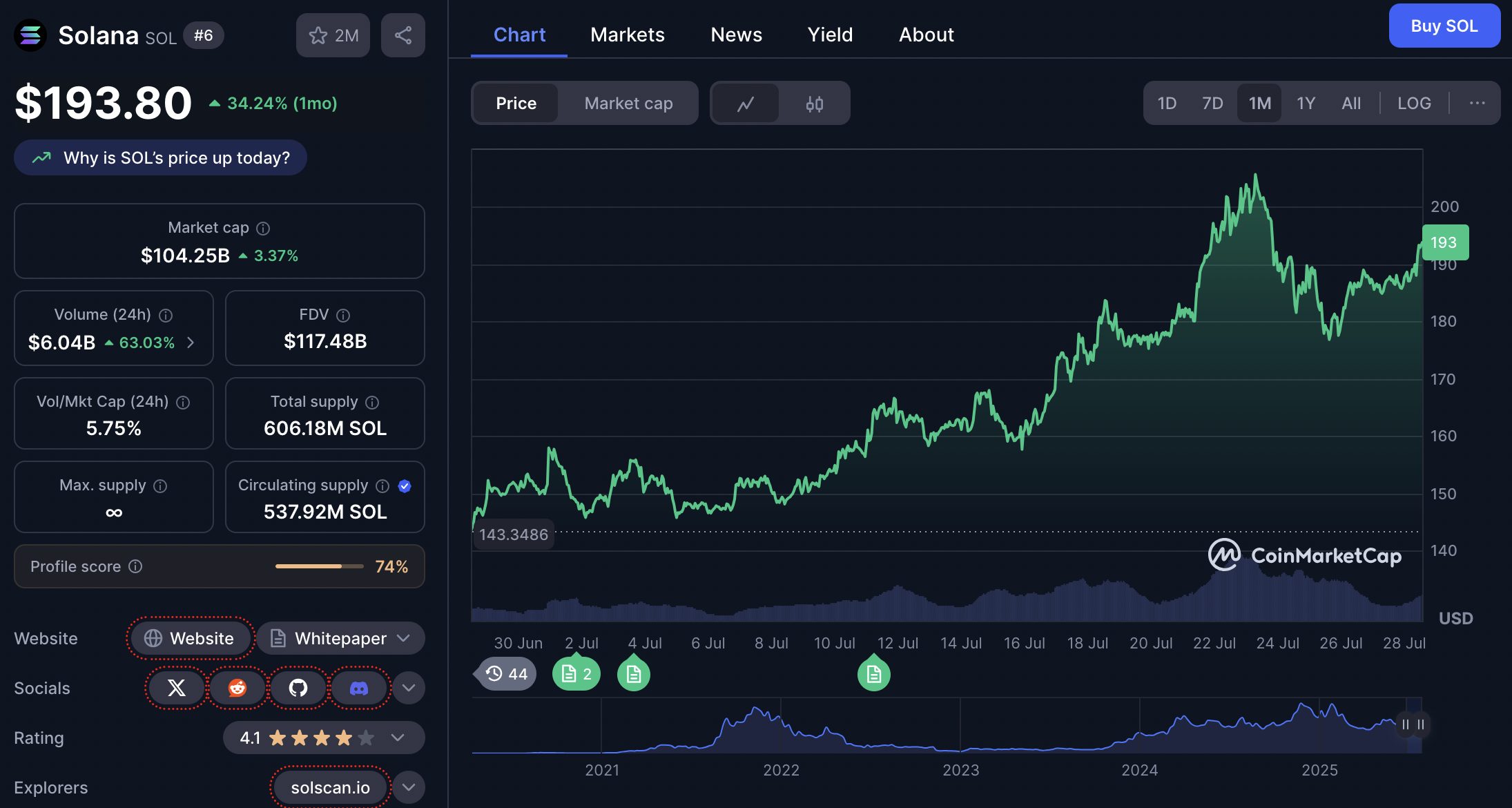
Task: Select the 1Y time range
Action: pyautogui.click(x=1306, y=104)
